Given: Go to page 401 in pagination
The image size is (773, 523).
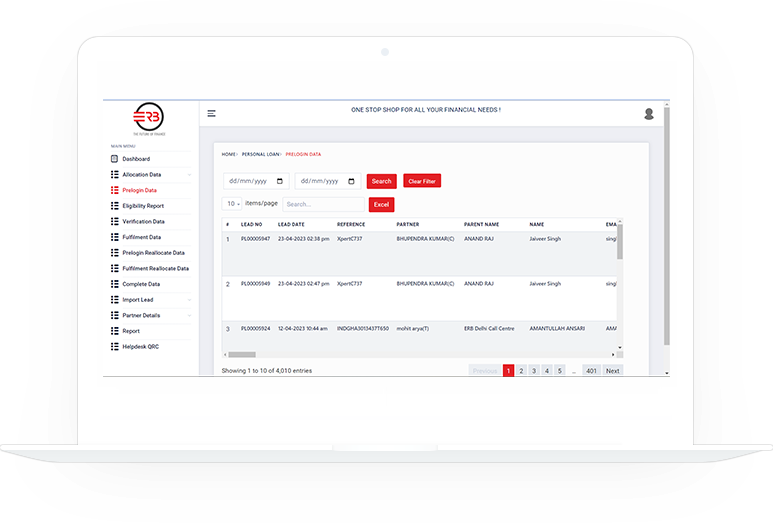Looking at the screenshot, I should click(x=591, y=371).
